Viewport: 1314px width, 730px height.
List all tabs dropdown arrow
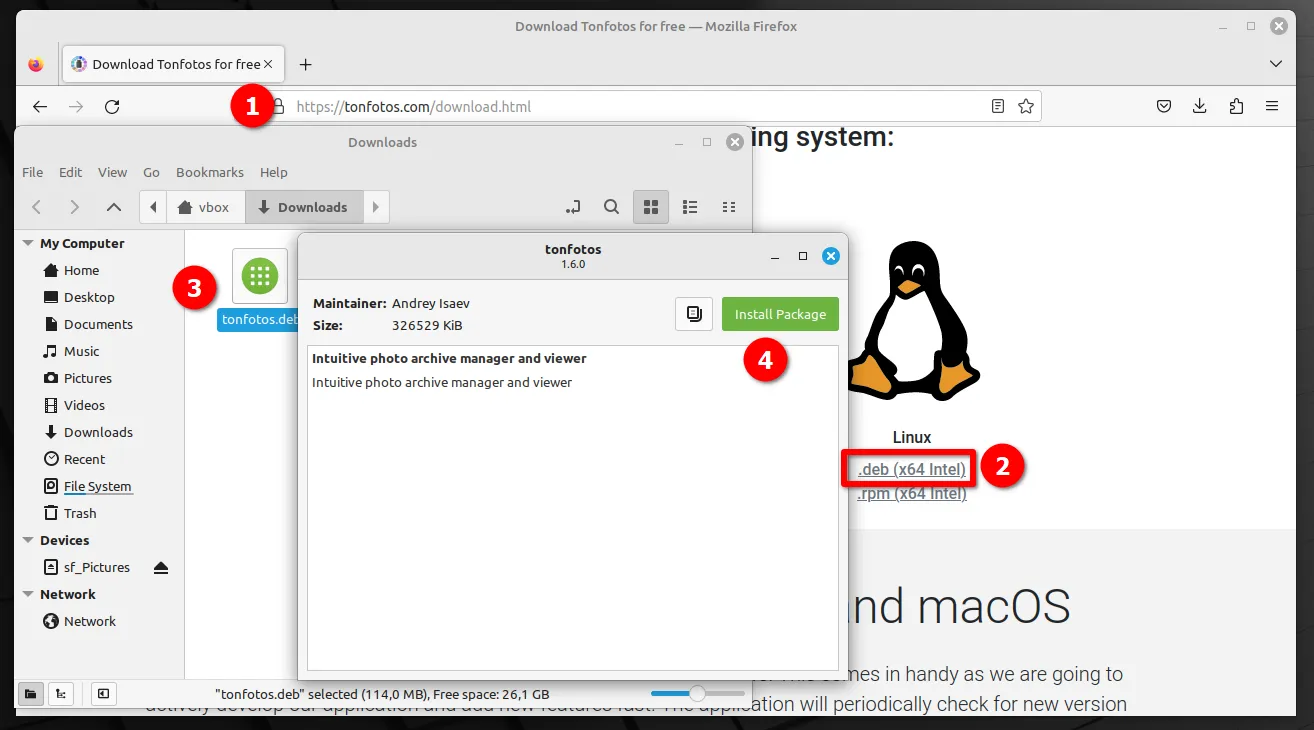1276,64
